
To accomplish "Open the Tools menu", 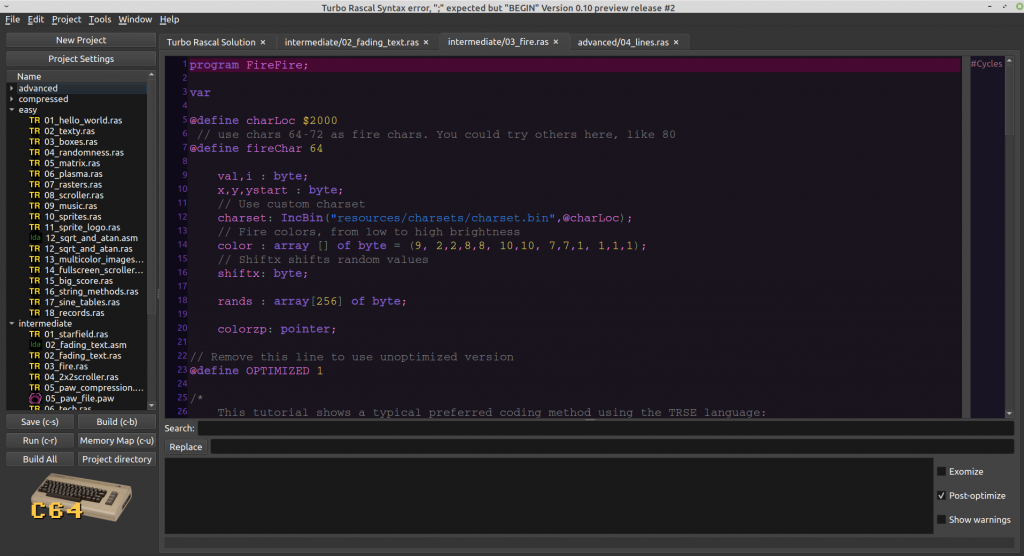I will point(100,19).
